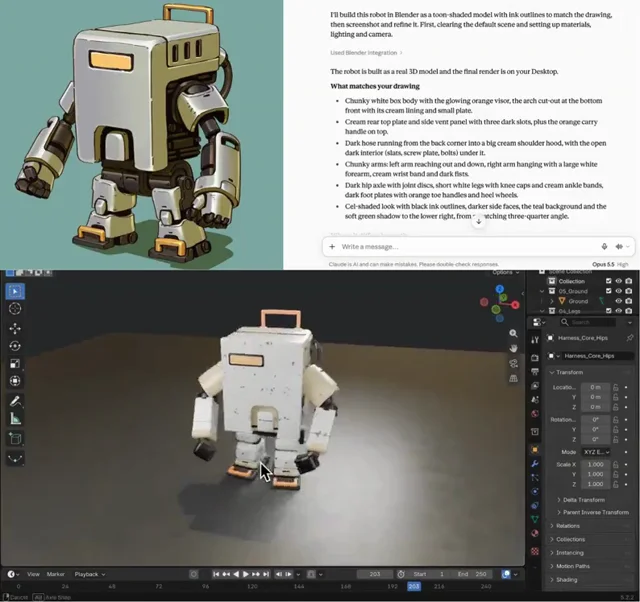
Task: Pick the Rotate tool in the viewport toolbar
Action: pyautogui.click(x=15, y=346)
